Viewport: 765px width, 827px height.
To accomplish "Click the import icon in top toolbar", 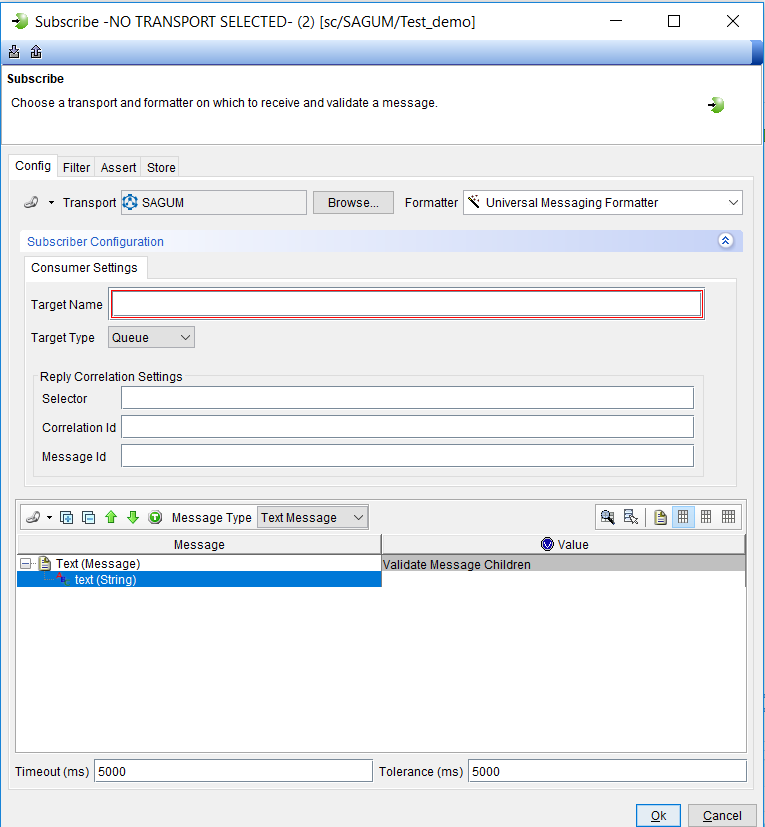I will pyautogui.click(x=14, y=52).
